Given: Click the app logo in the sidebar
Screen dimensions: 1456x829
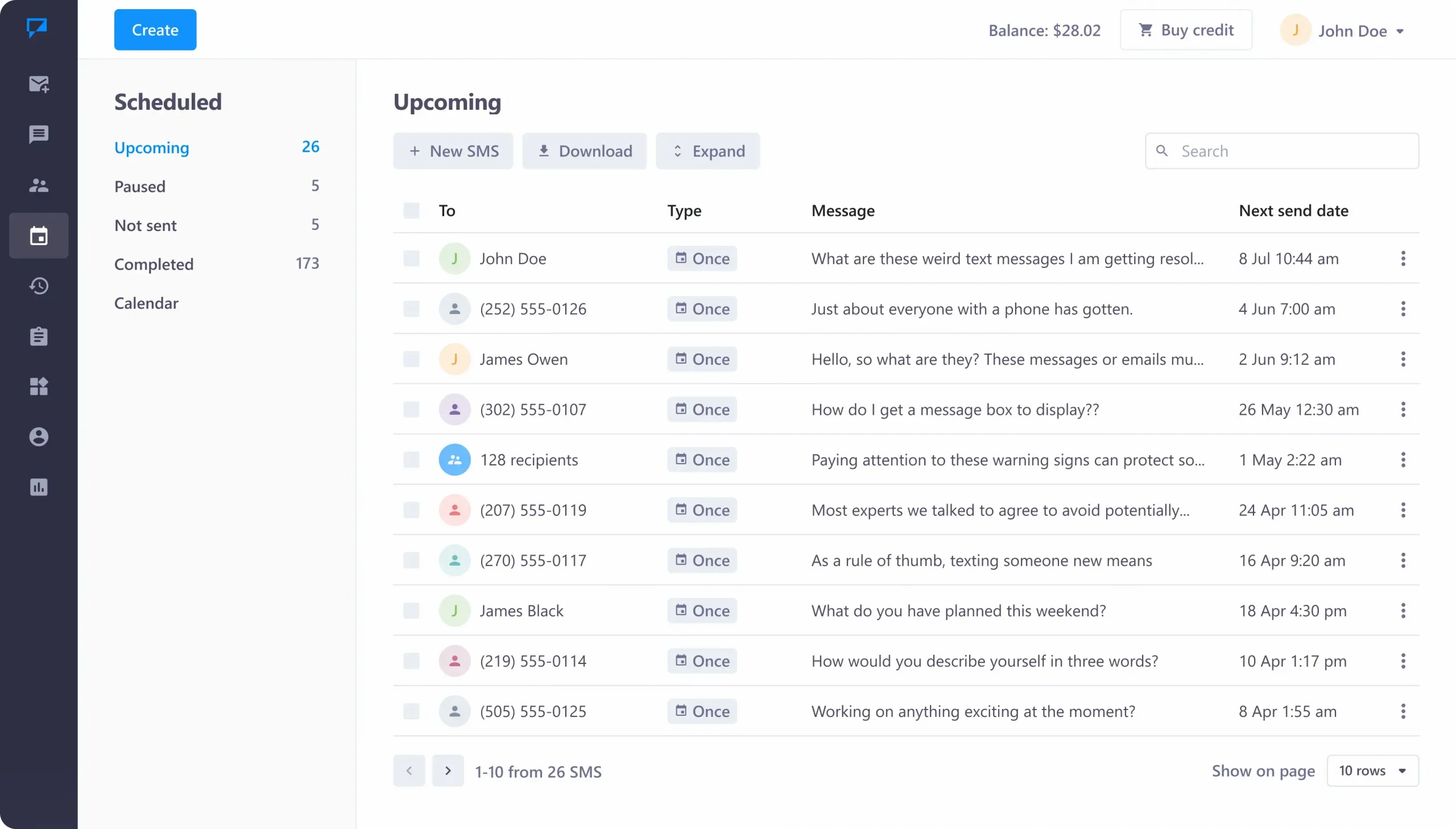Looking at the screenshot, I should tap(37, 27).
